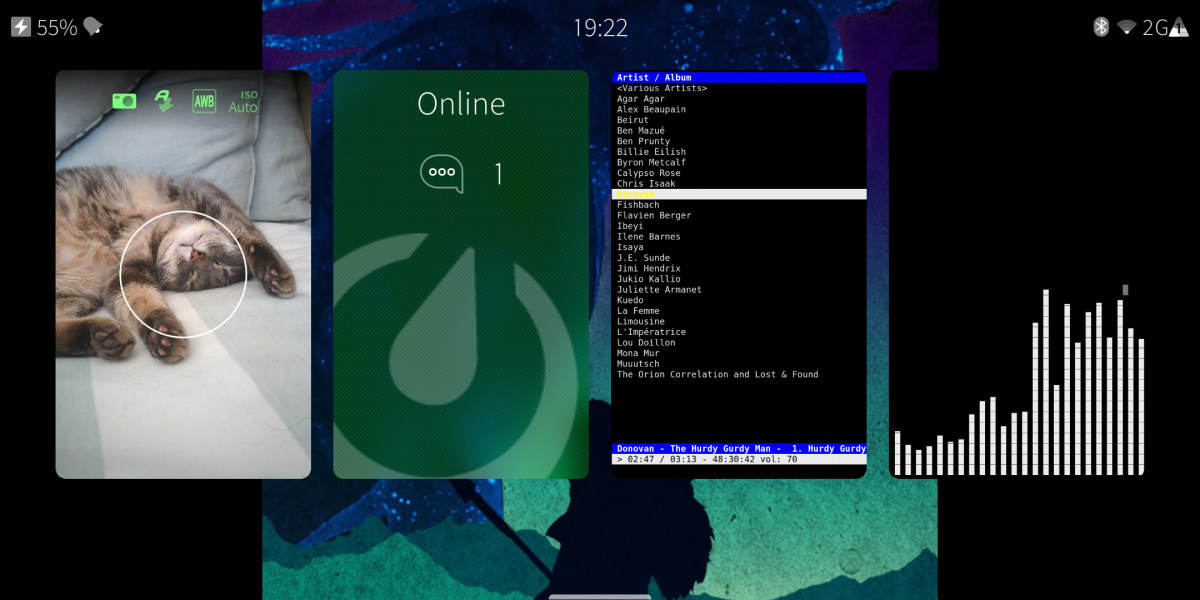
Task: Tap the camera mode icon
Action: 124,101
